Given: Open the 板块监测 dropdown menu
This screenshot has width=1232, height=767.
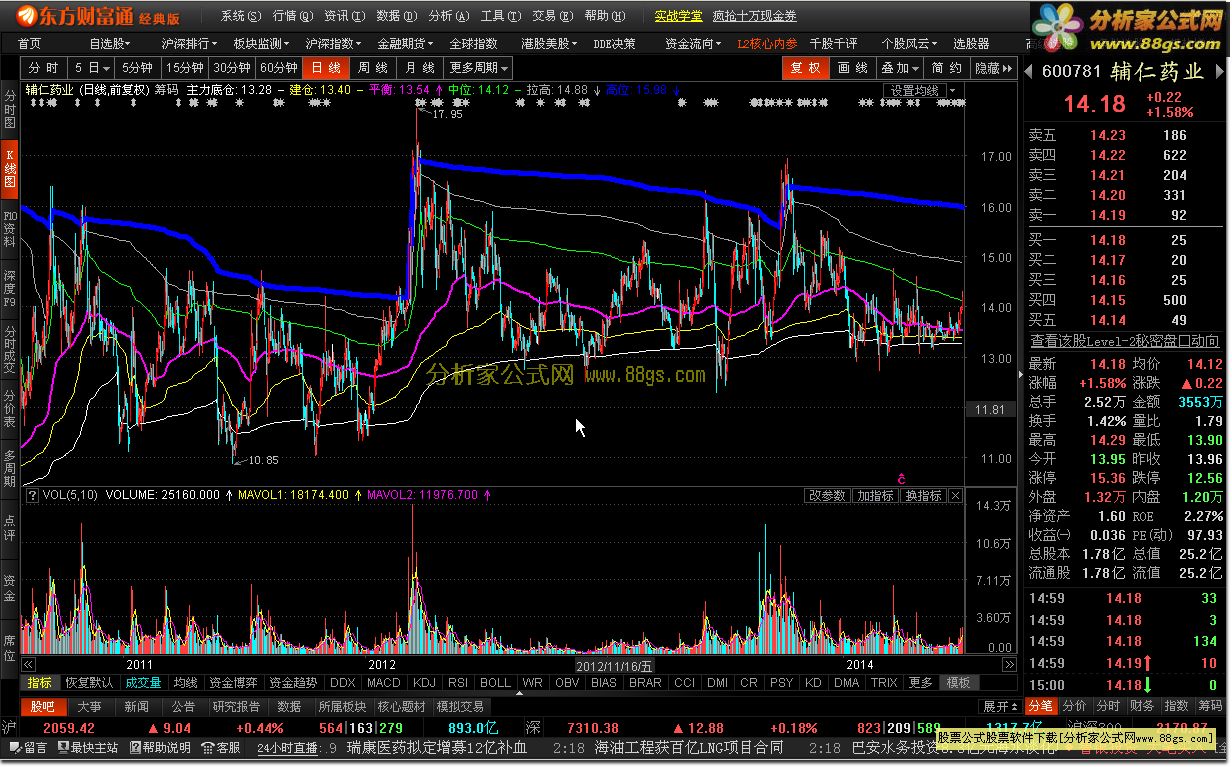Looking at the screenshot, I should [262, 44].
